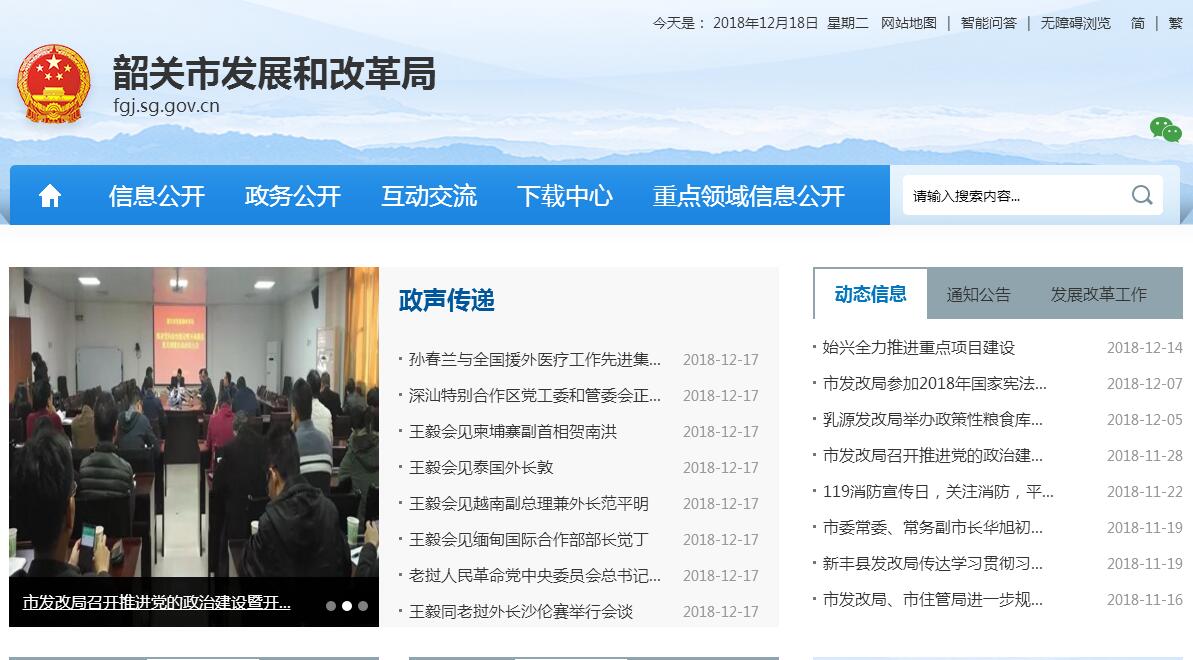Open the 政务公开 menu
The width and height of the screenshot is (1193, 660).
point(293,196)
